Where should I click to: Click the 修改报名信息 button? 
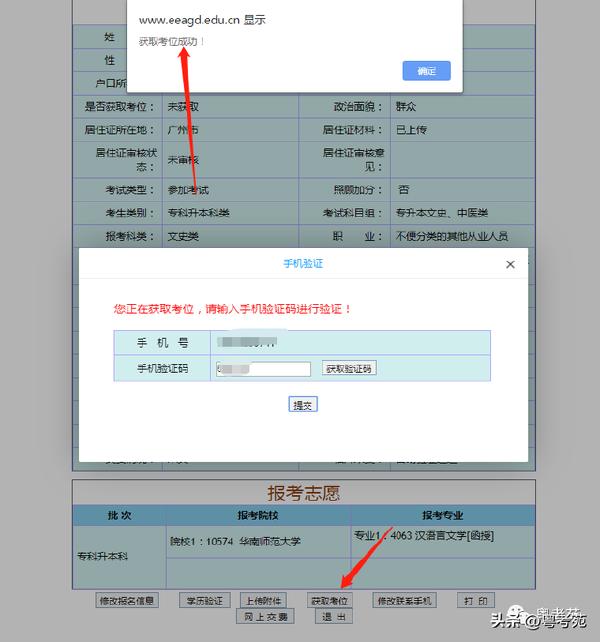[127, 601]
